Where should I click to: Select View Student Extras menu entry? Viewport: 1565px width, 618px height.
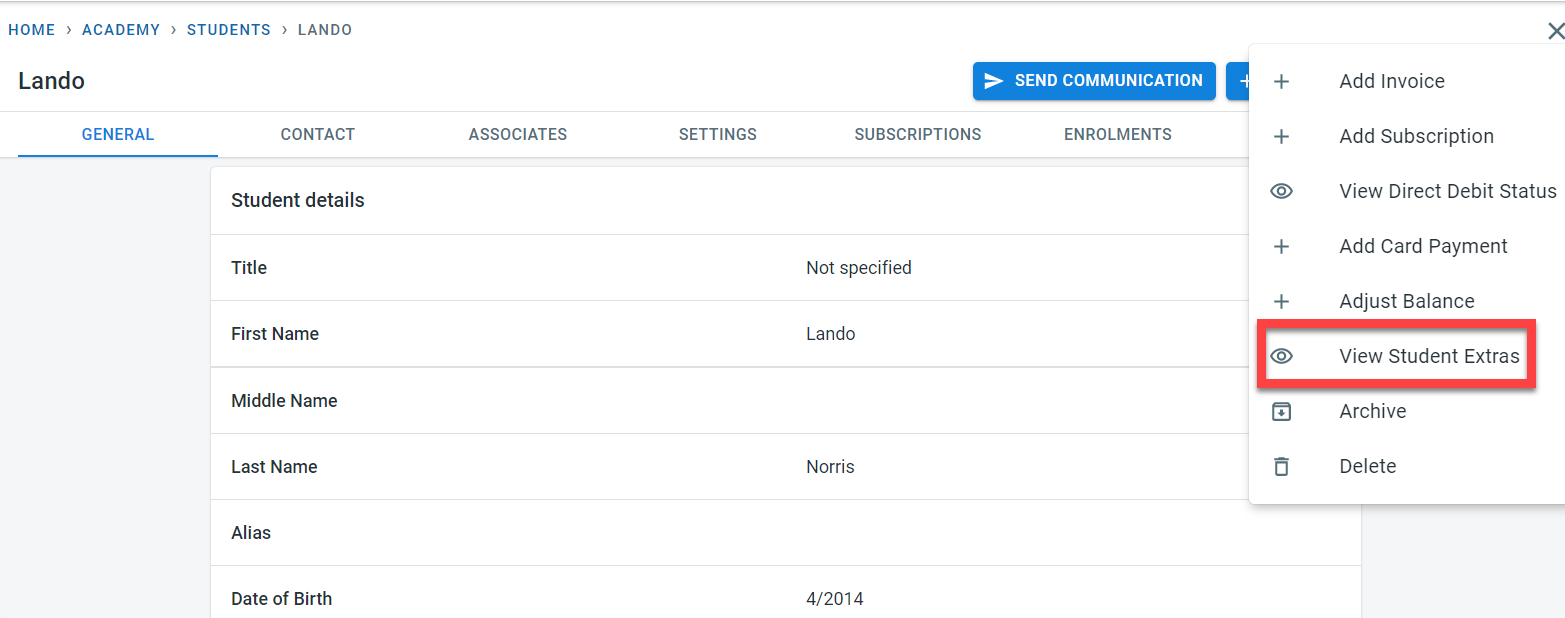coord(1429,356)
